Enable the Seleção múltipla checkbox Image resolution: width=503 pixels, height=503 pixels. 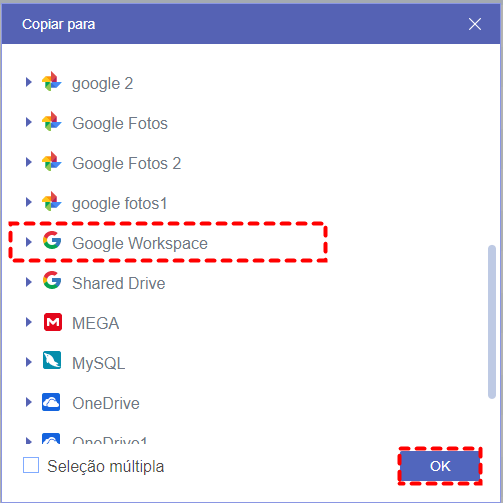31,465
